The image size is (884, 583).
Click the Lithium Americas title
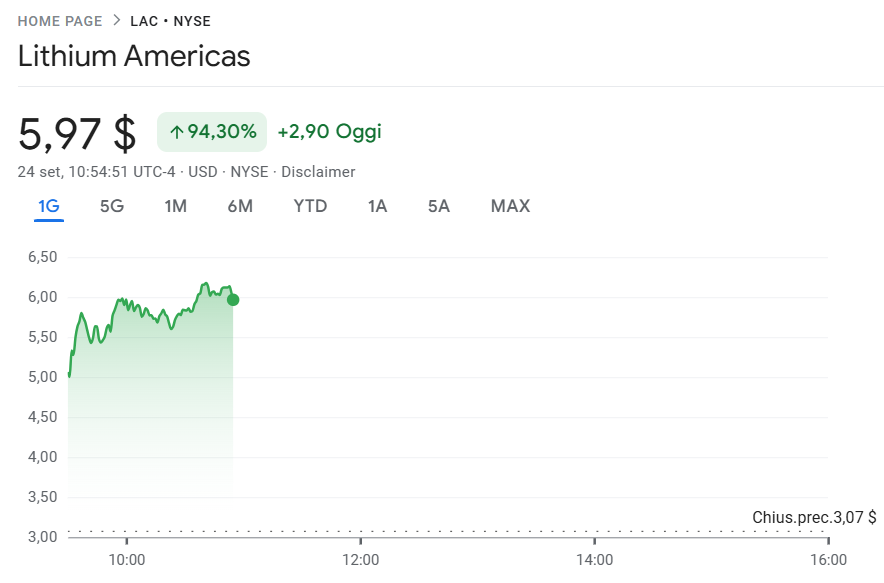click(134, 56)
